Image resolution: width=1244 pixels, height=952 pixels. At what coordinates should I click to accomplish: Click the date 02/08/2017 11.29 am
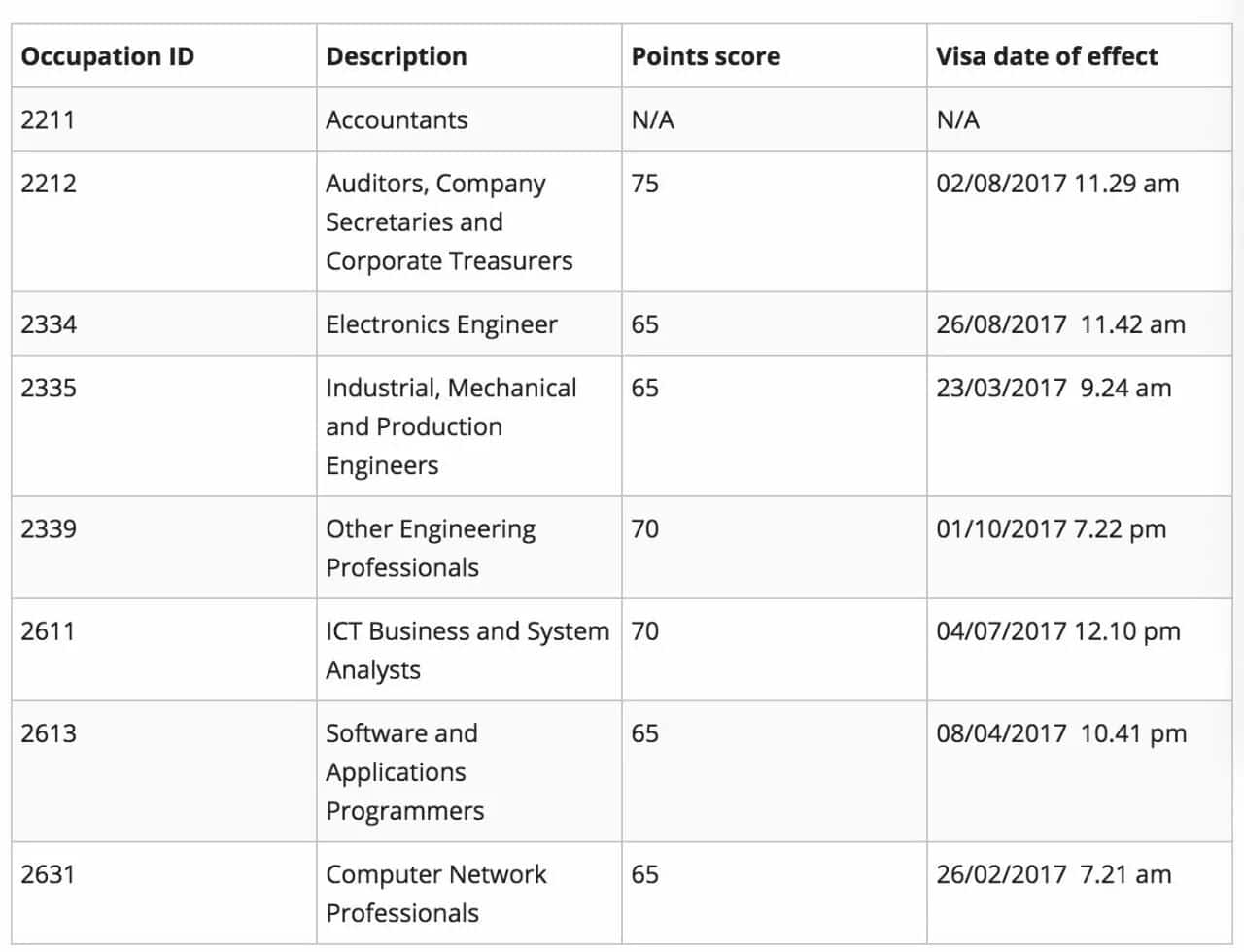[x=1057, y=184]
